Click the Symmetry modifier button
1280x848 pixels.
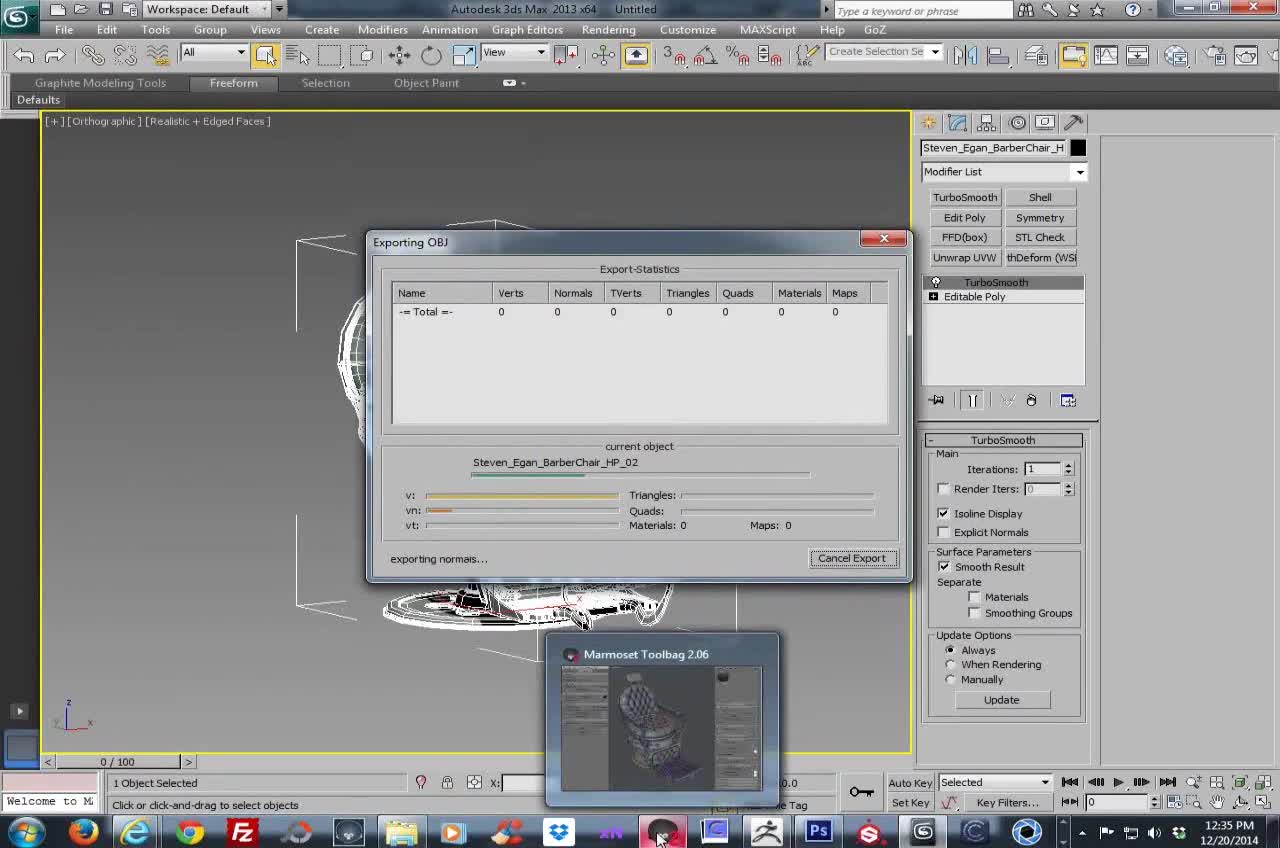pyautogui.click(x=1040, y=217)
